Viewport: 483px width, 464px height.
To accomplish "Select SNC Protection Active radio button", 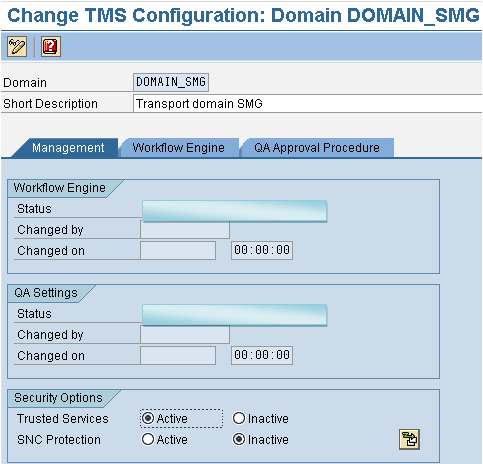I will click(x=148, y=439).
